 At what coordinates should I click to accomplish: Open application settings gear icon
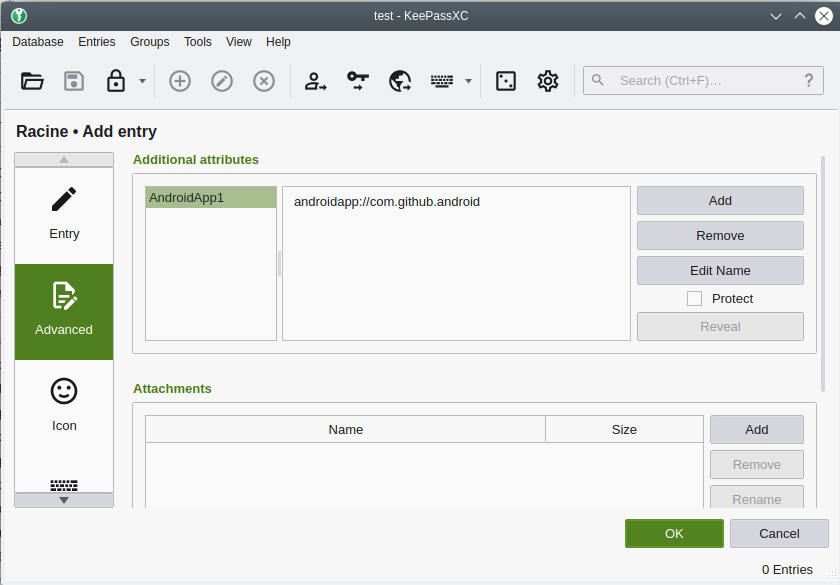coord(547,81)
